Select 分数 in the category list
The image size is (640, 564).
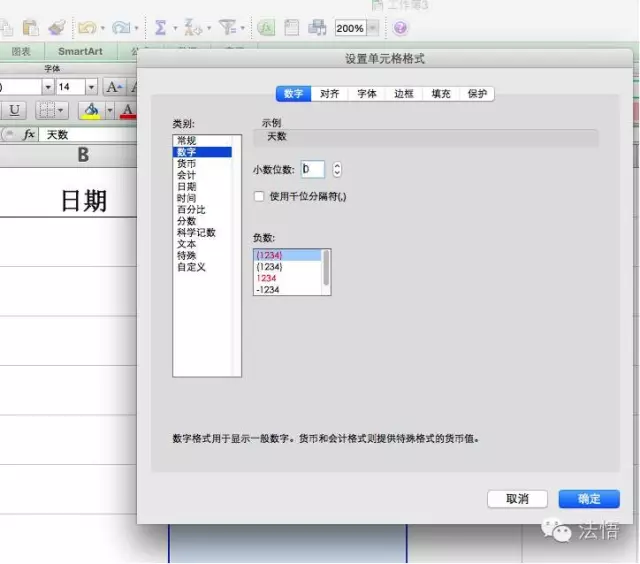click(x=202, y=221)
